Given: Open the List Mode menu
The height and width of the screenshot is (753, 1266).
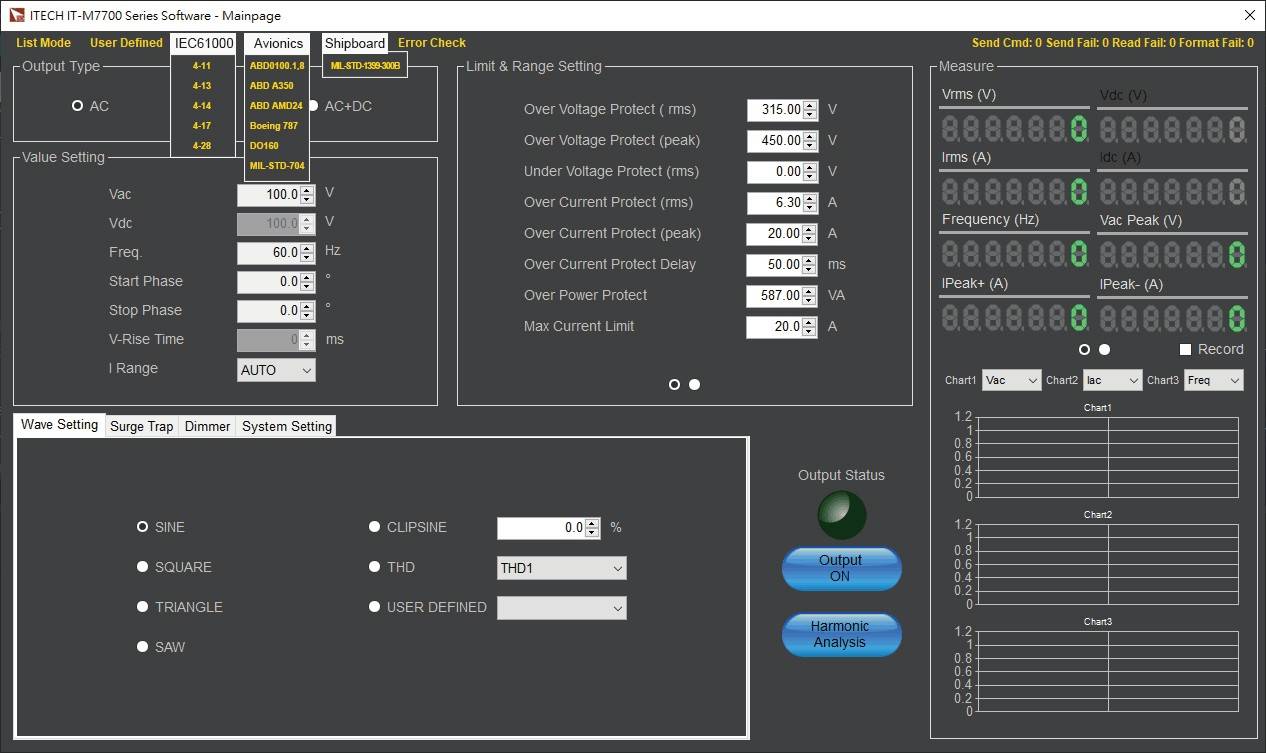Looking at the screenshot, I should click(x=44, y=43).
